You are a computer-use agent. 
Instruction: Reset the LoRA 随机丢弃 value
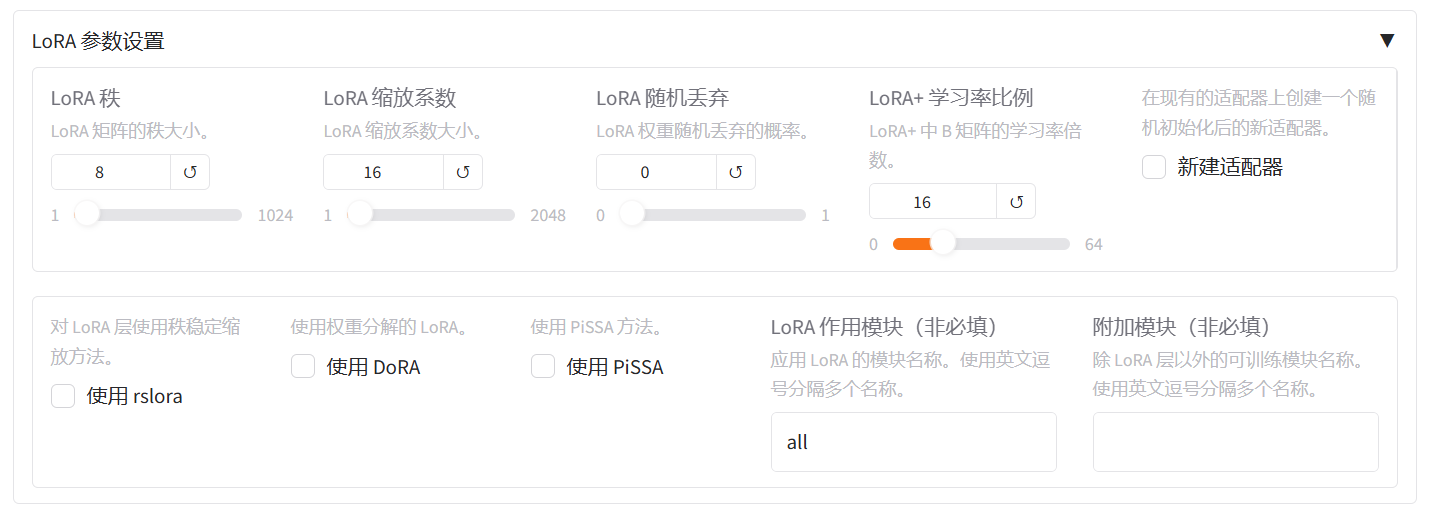(x=736, y=172)
